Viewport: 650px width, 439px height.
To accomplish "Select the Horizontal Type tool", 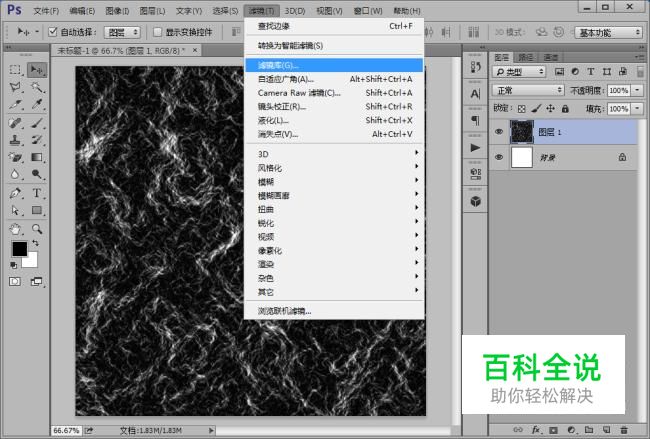I will (x=37, y=193).
